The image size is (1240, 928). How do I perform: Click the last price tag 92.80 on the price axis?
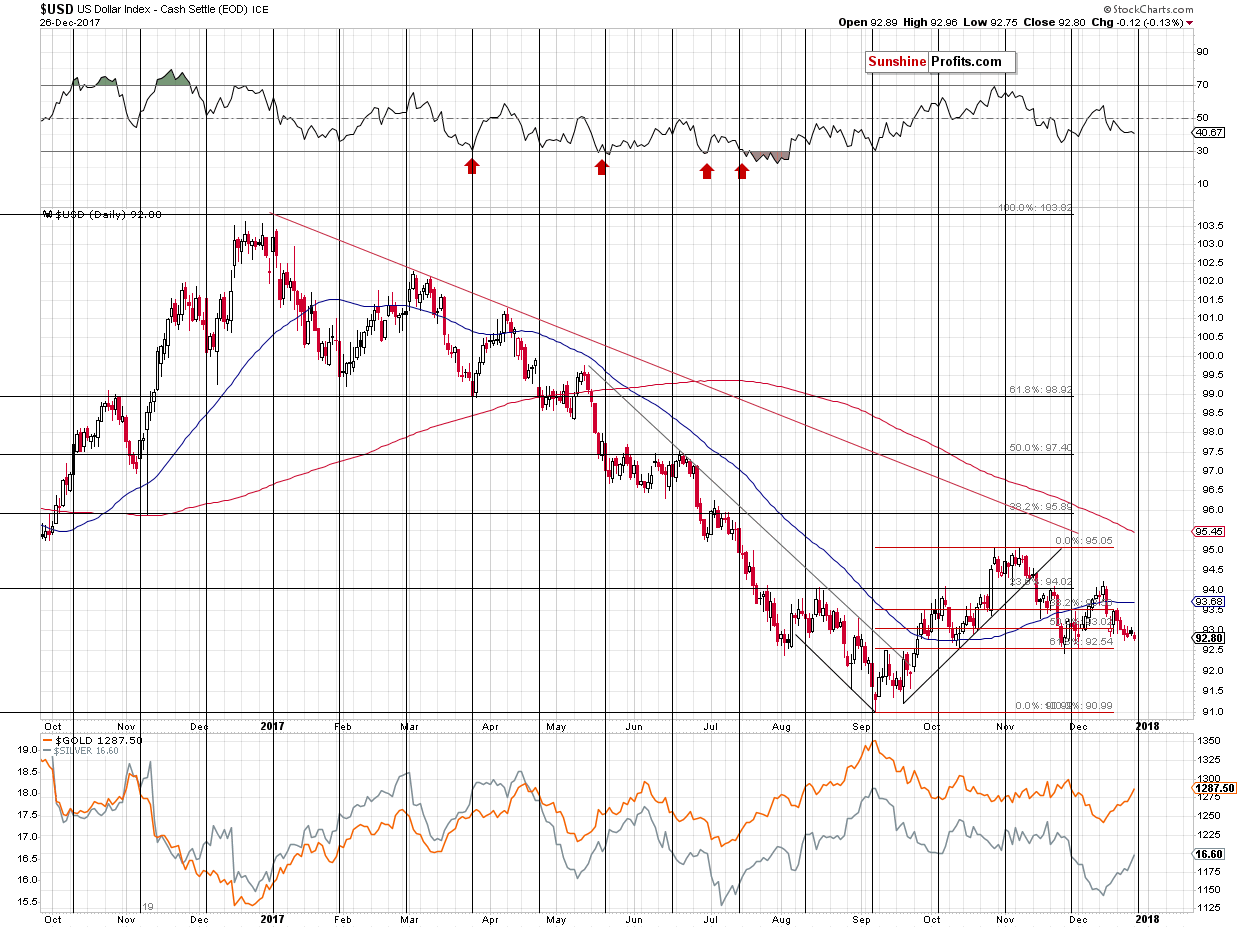1209,637
